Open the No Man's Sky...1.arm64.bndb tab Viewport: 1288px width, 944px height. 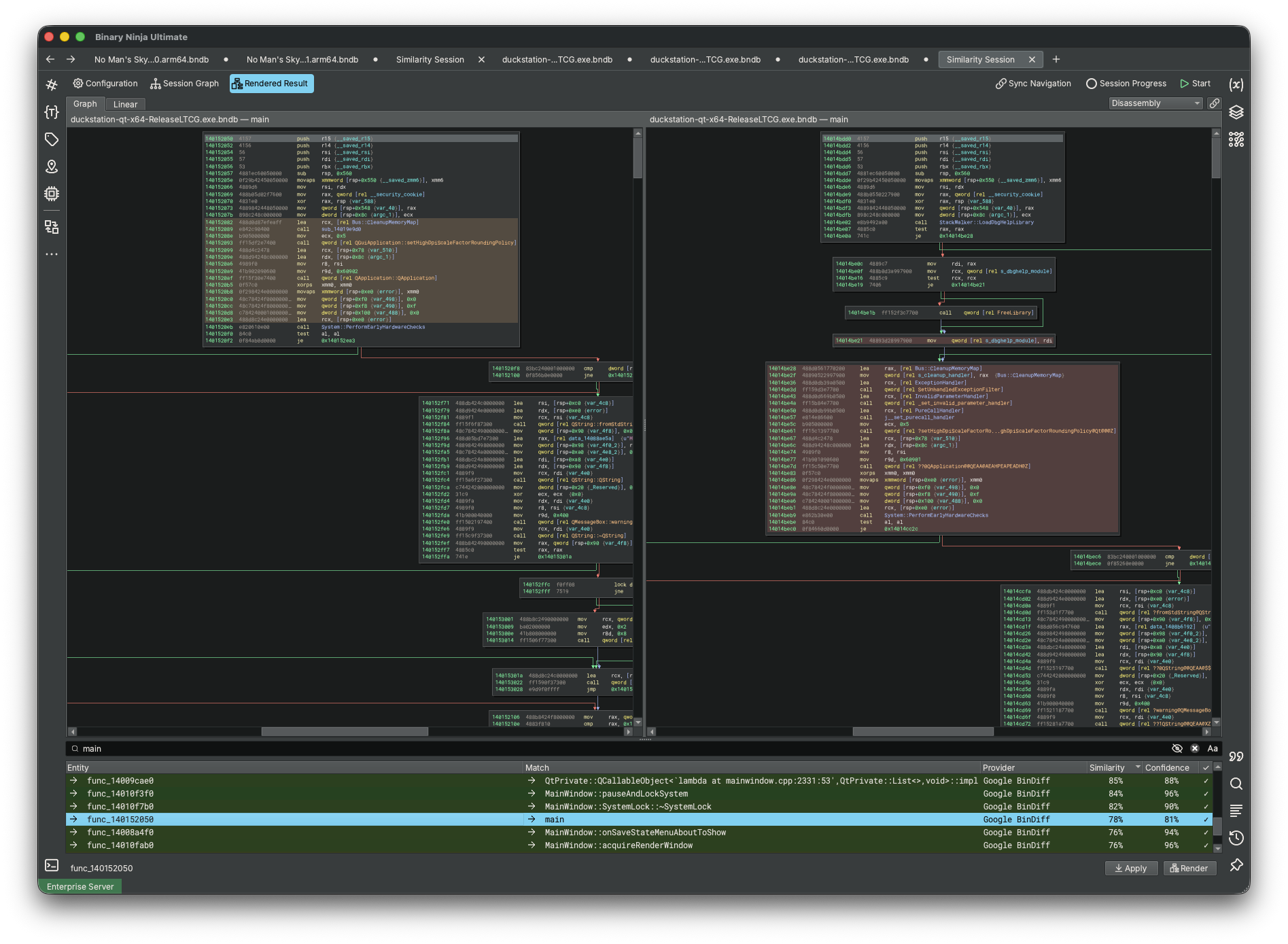pos(302,60)
